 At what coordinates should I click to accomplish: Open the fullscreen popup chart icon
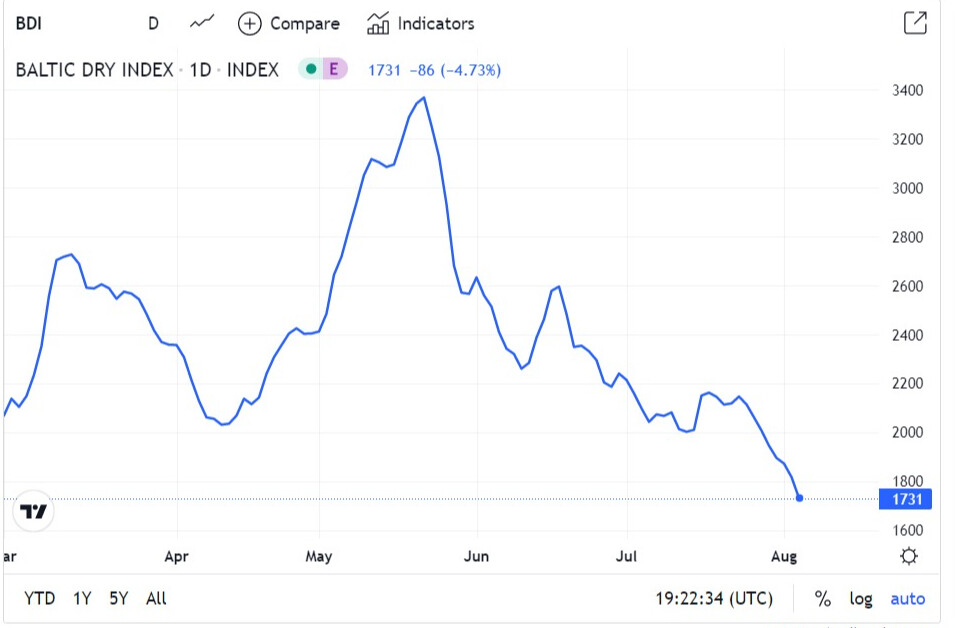click(x=914, y=23)
